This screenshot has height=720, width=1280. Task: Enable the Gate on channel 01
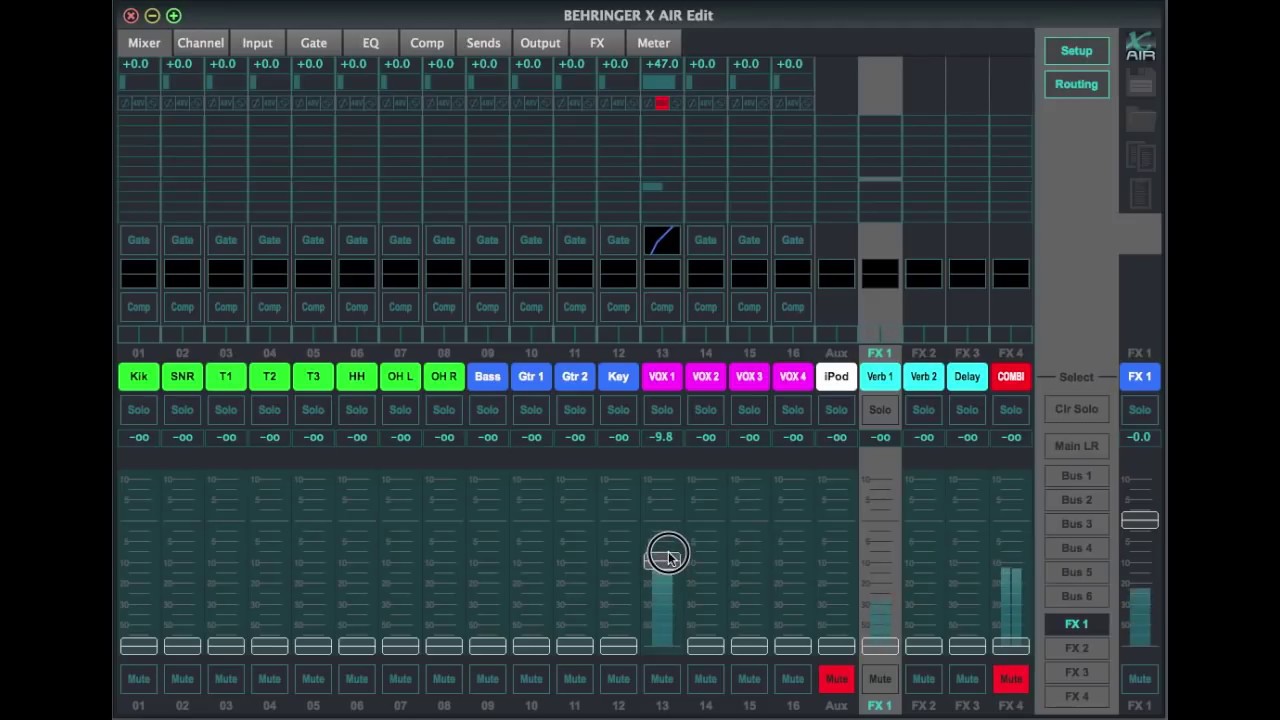(x=139, y=240)
